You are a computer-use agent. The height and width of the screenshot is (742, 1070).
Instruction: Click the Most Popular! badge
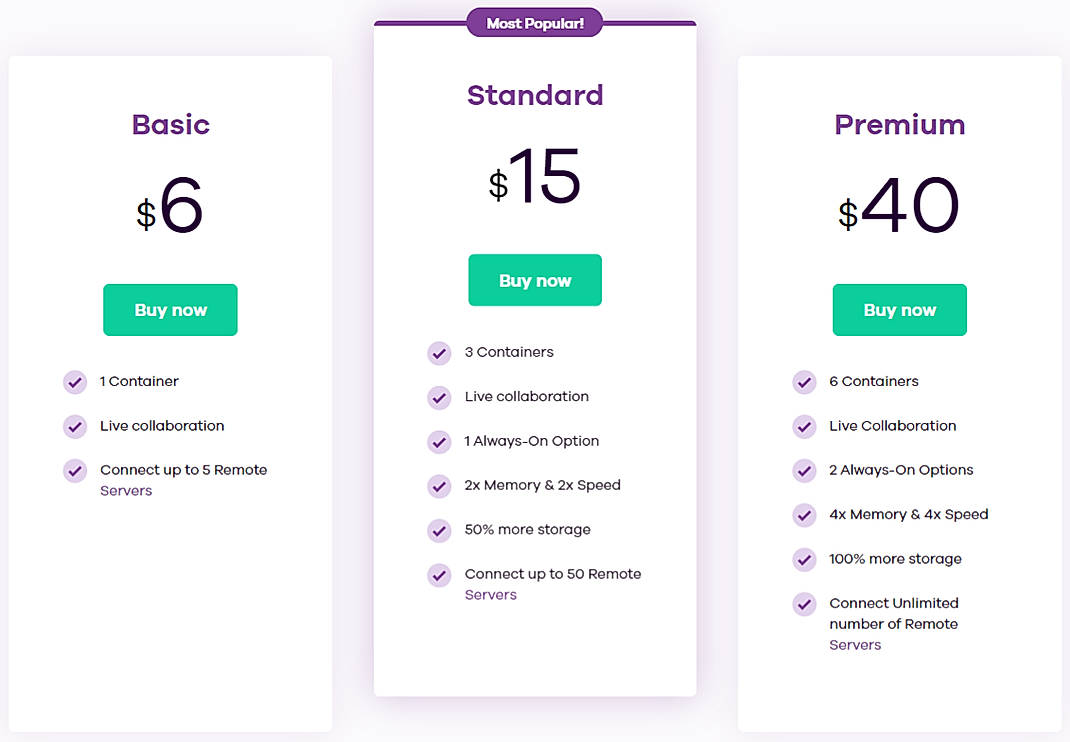click(x=534, y=21)
